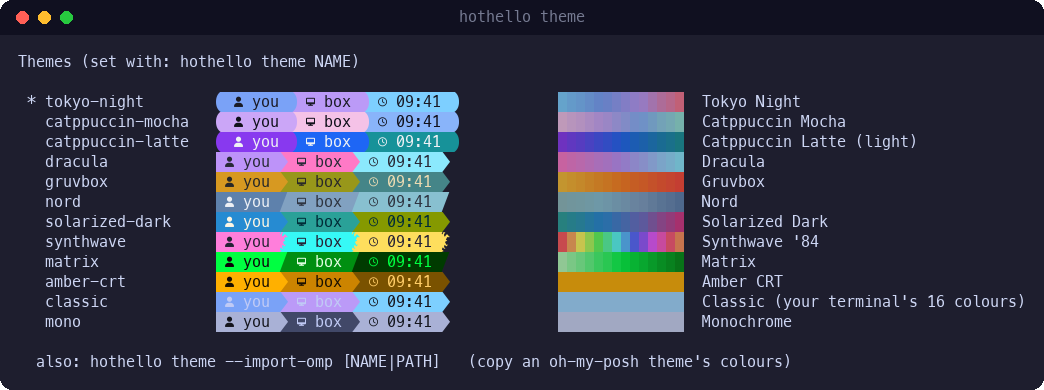Click the clock icon in dracula prompt
Viewport: 1044px width, 390px height.
pyautogui.click(x=373, y=162)
